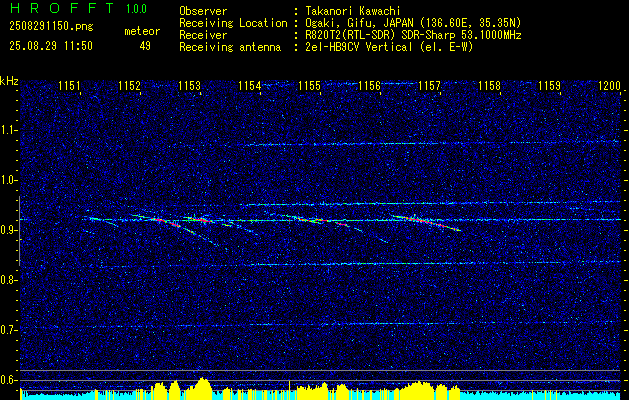Click the file name 2508291150.png
The width and height of the screenshot is (629, 400).
51,27
